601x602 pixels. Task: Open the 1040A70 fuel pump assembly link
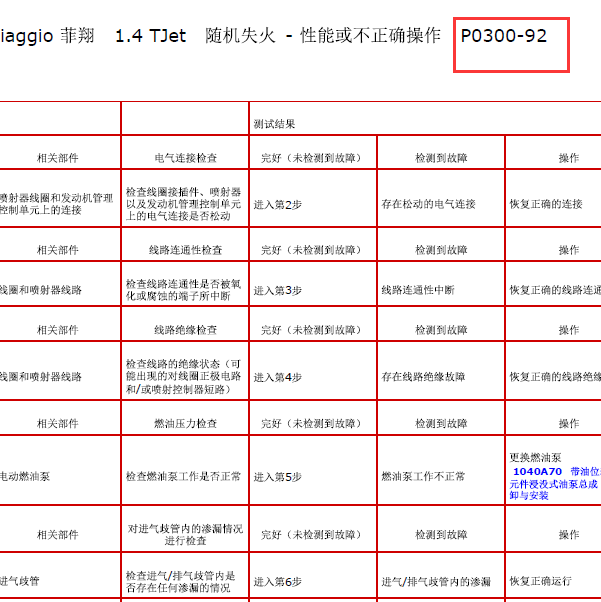point(555,483)
